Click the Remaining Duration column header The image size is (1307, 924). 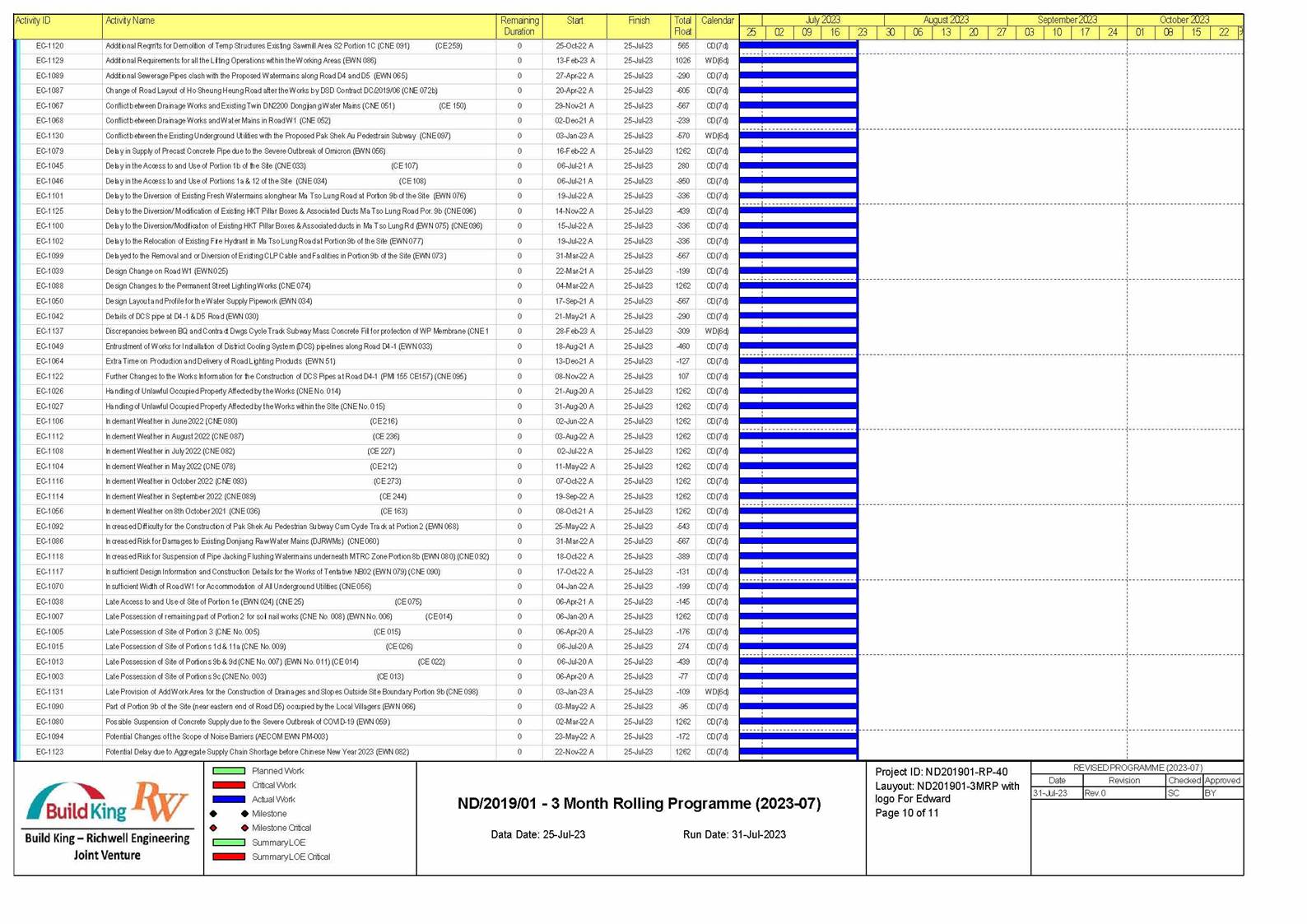(519, 26)
